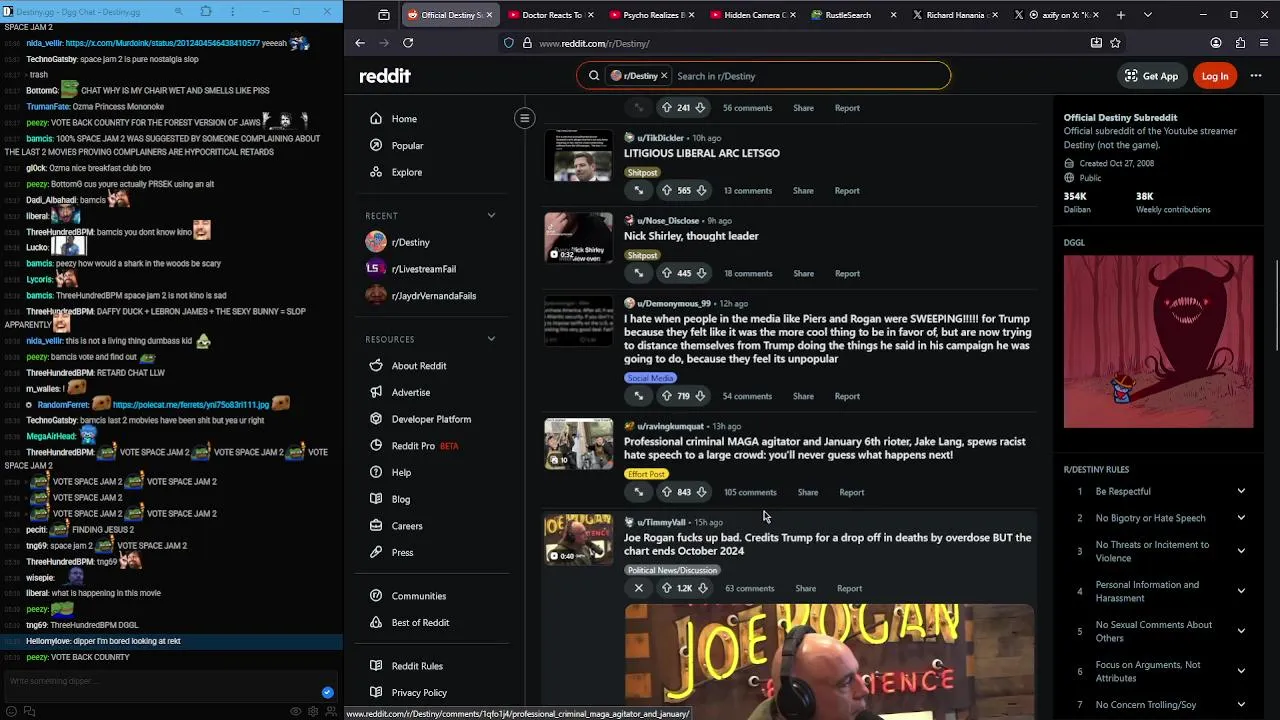Click the DGGL sidebar image
Screen dimensions: 1280x720
[1158, 342]
